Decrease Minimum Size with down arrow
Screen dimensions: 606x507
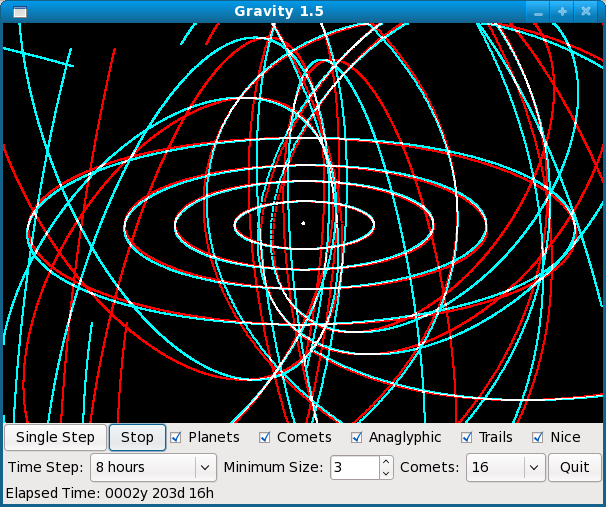pos(387,473)
